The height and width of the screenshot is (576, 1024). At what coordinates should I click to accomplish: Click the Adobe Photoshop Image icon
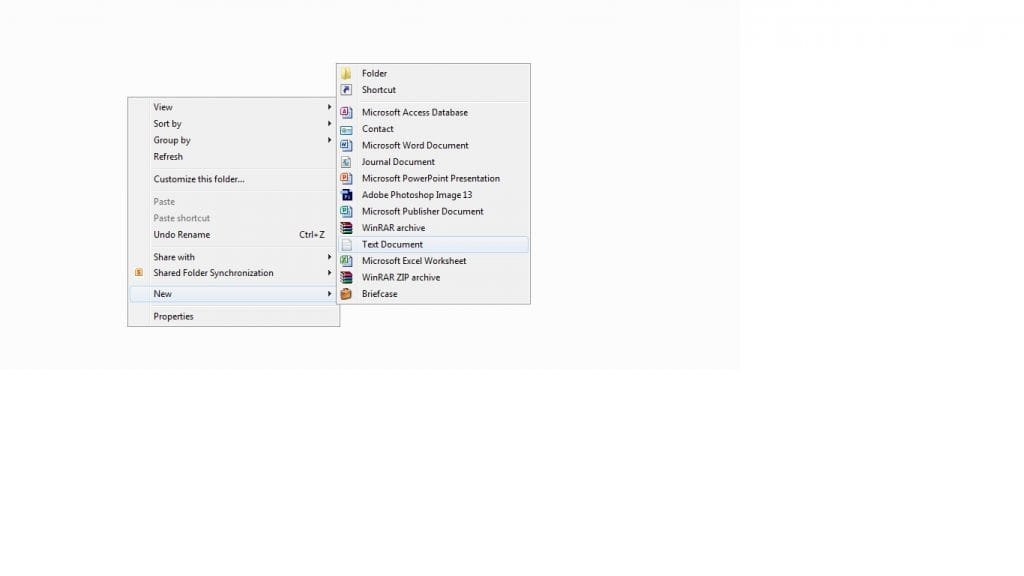346,195
